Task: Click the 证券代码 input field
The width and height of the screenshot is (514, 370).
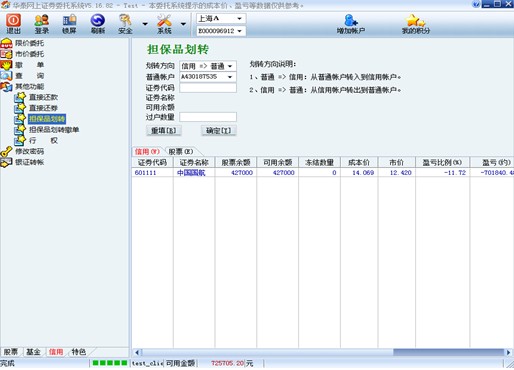Action: (x=208, y=88)
